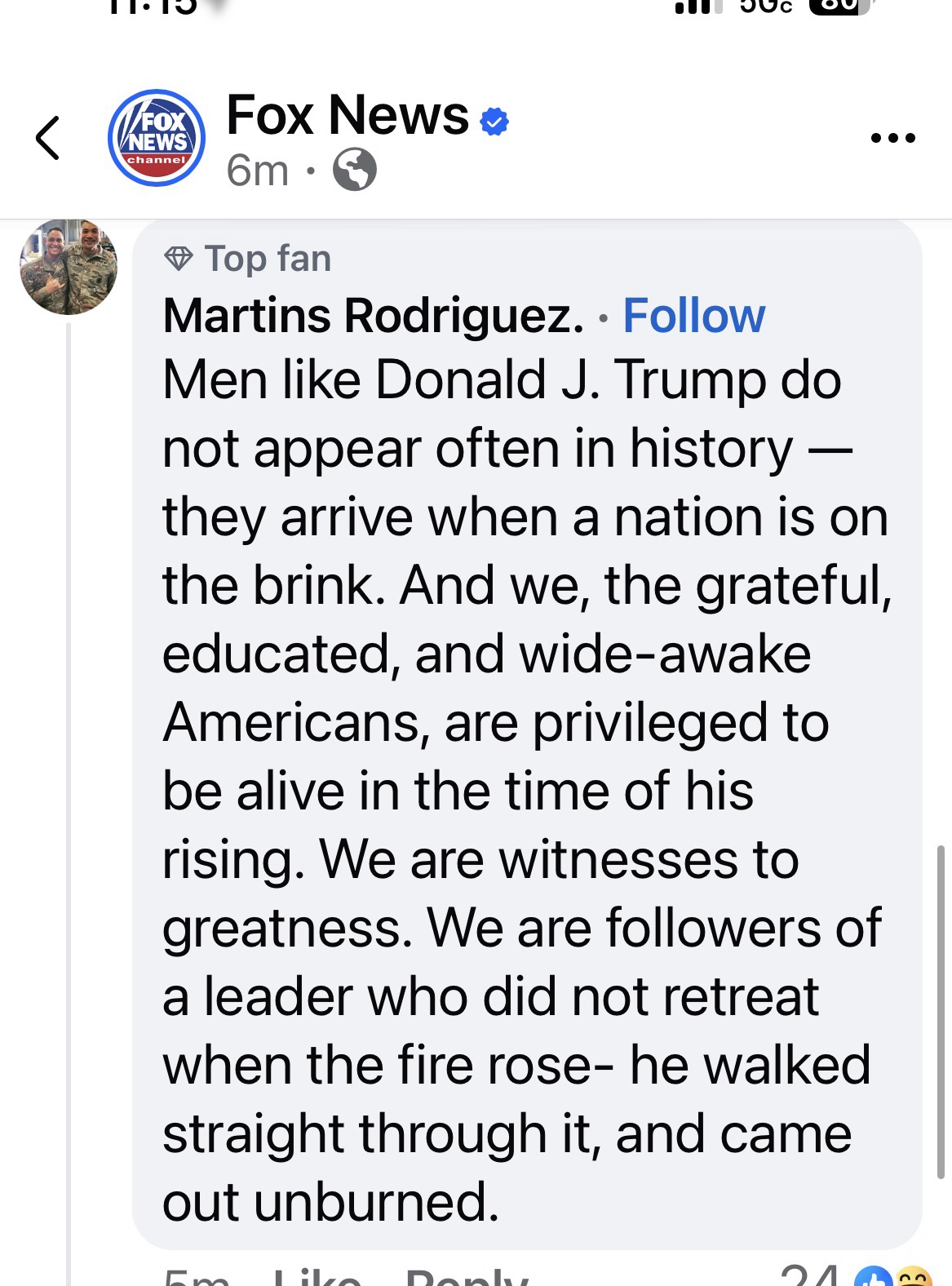952x1286 pixels.
Task: Tap the Top fan diamond icon
Action: pos(179,259)
